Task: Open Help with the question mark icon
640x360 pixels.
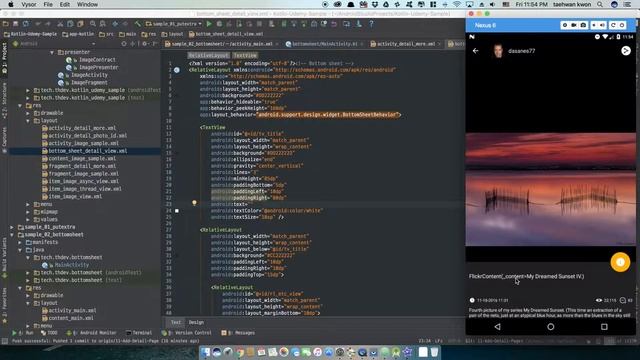Action: 371,24
